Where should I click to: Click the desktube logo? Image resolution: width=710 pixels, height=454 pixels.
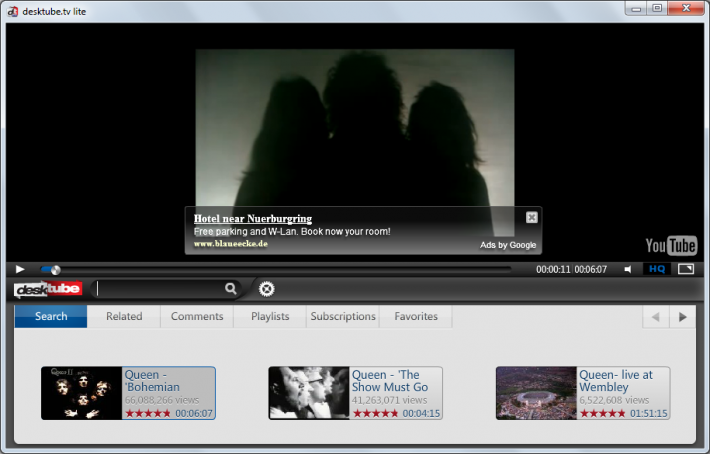[x=48, y=289]
